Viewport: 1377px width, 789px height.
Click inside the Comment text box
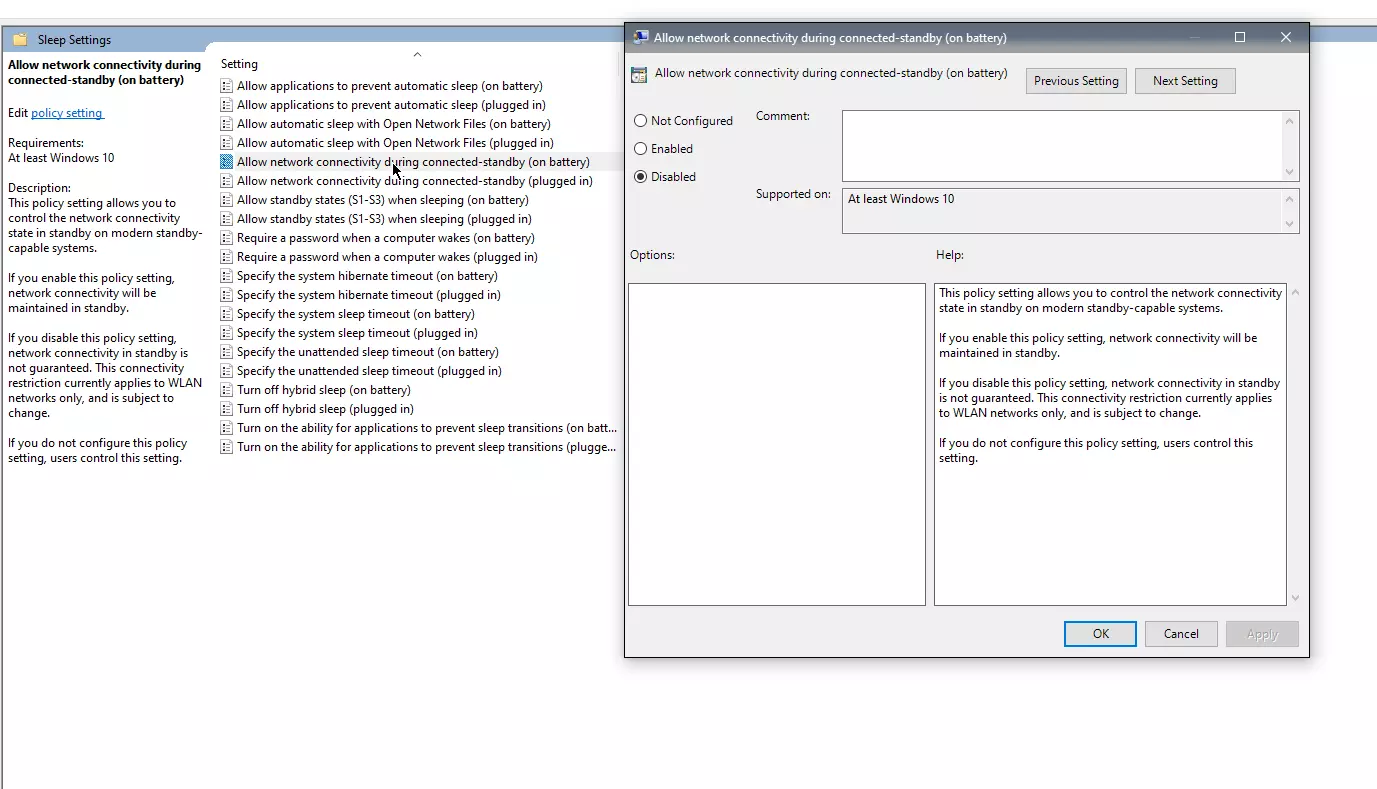point(1062,146)
